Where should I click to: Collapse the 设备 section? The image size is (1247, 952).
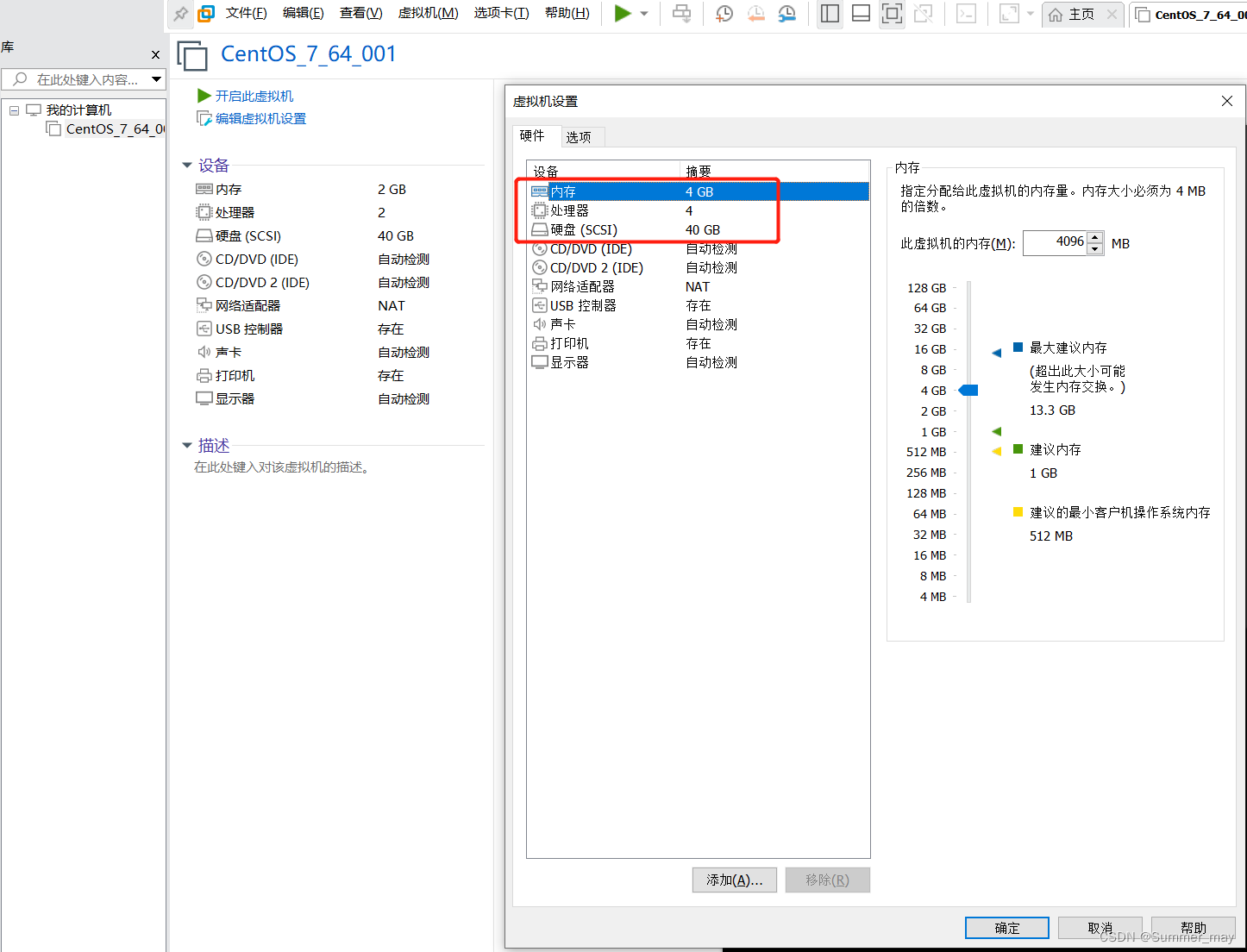187,166
